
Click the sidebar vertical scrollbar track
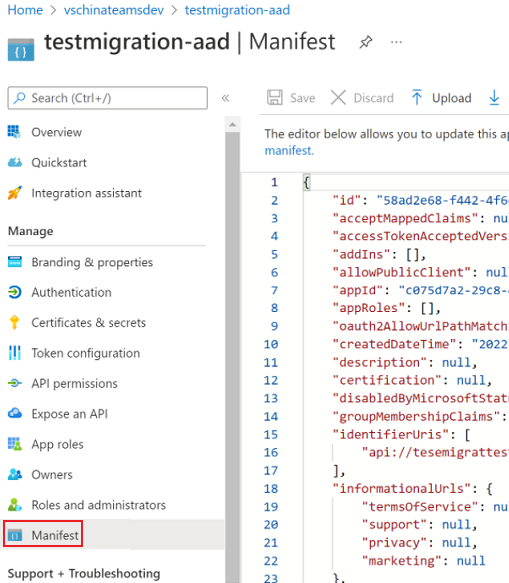[232, 357]
